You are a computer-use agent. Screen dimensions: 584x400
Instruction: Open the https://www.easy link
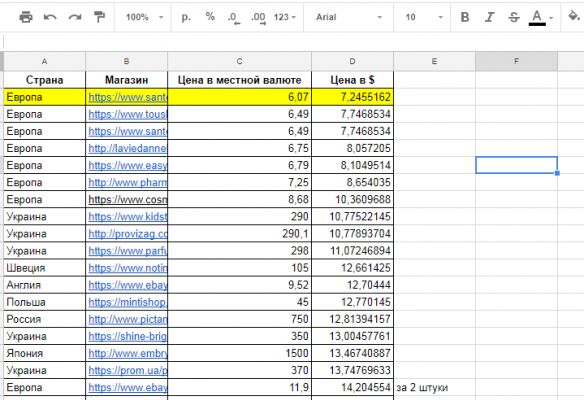pyautogui.click(x=128, y=166)
